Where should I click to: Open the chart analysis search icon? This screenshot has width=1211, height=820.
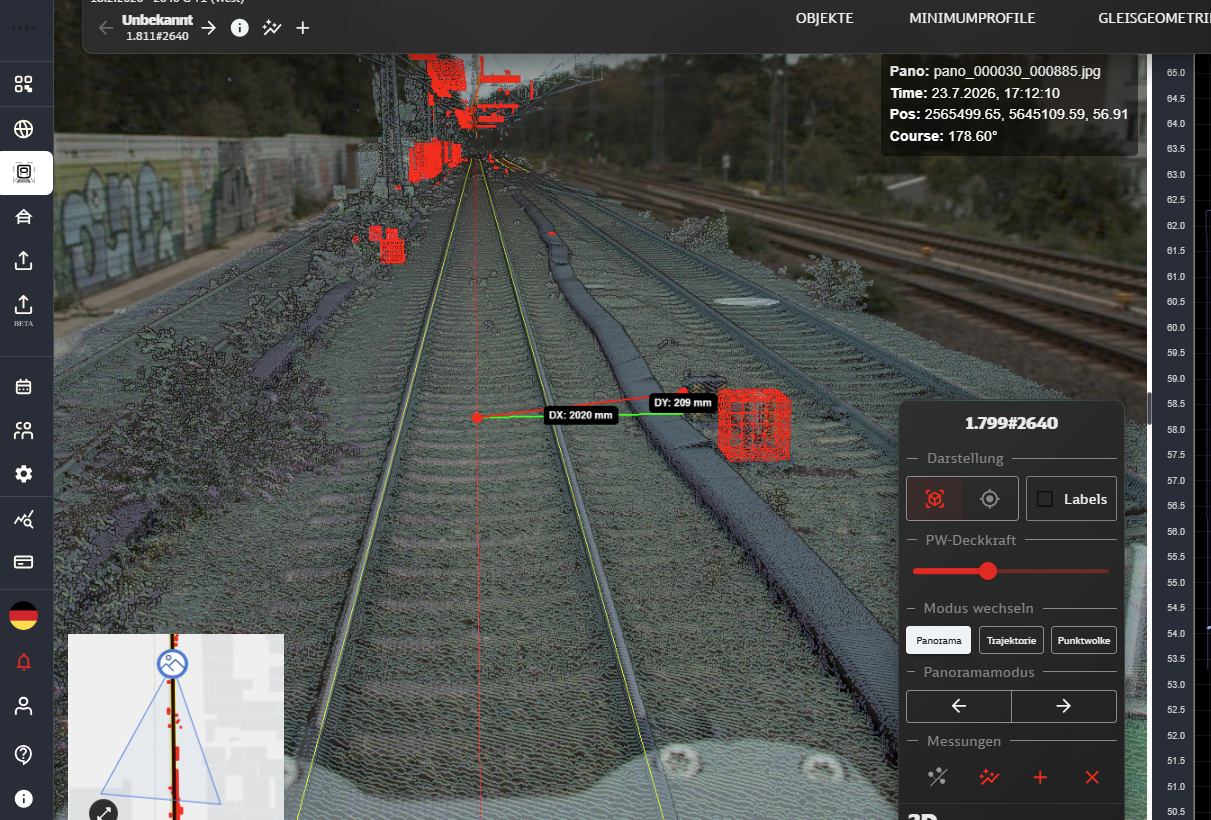pos(24,519)
